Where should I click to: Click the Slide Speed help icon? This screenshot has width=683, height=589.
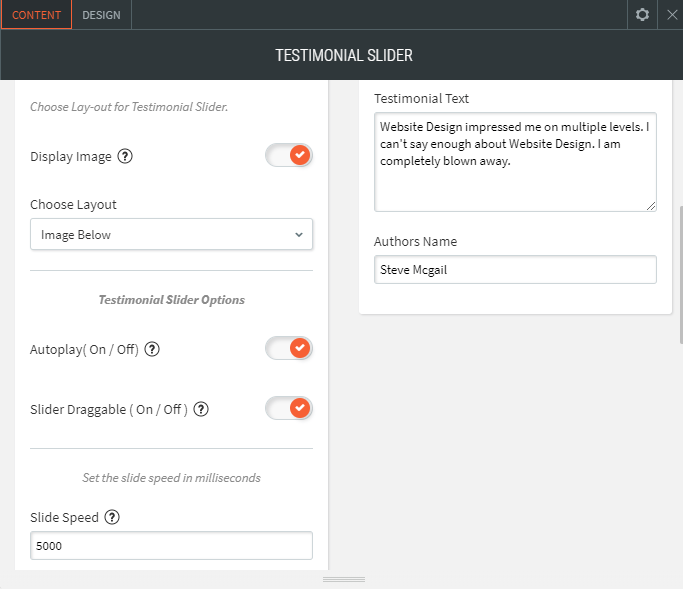[x=112, y=517]
